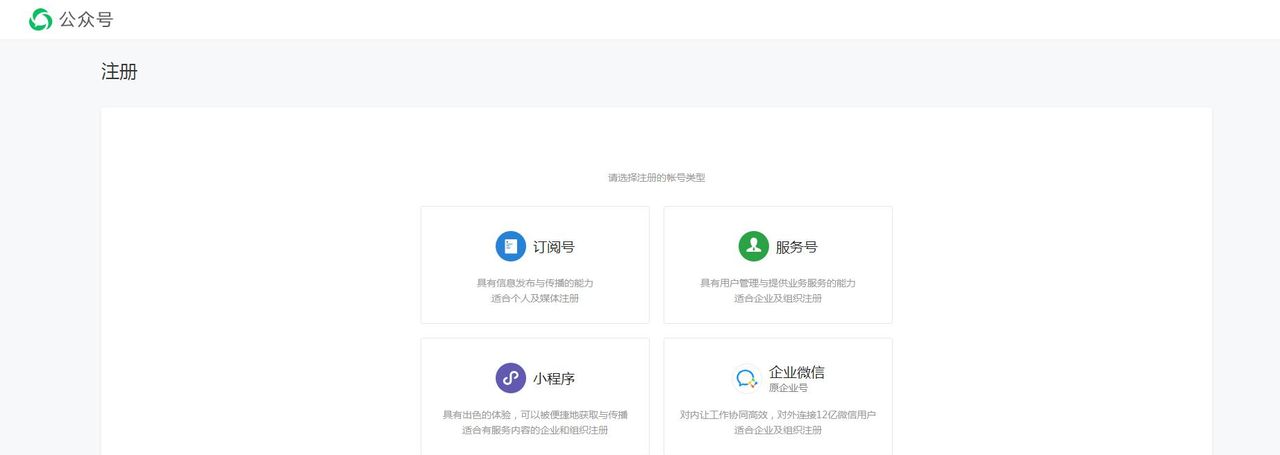
Task: Open the 公众号 header title link
Action: point(86,19)
